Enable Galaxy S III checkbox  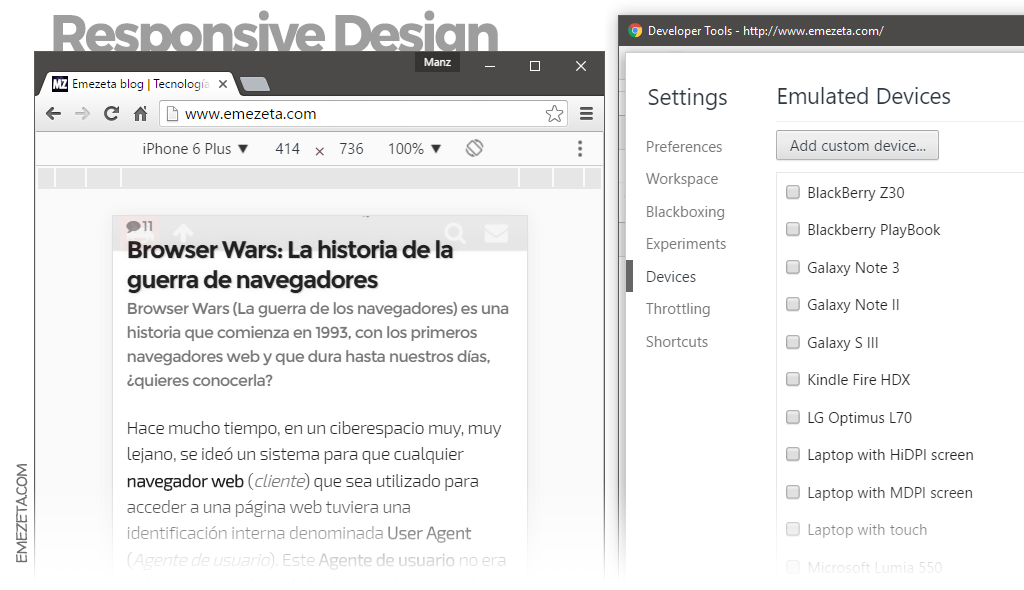click(x=793, y=342)
